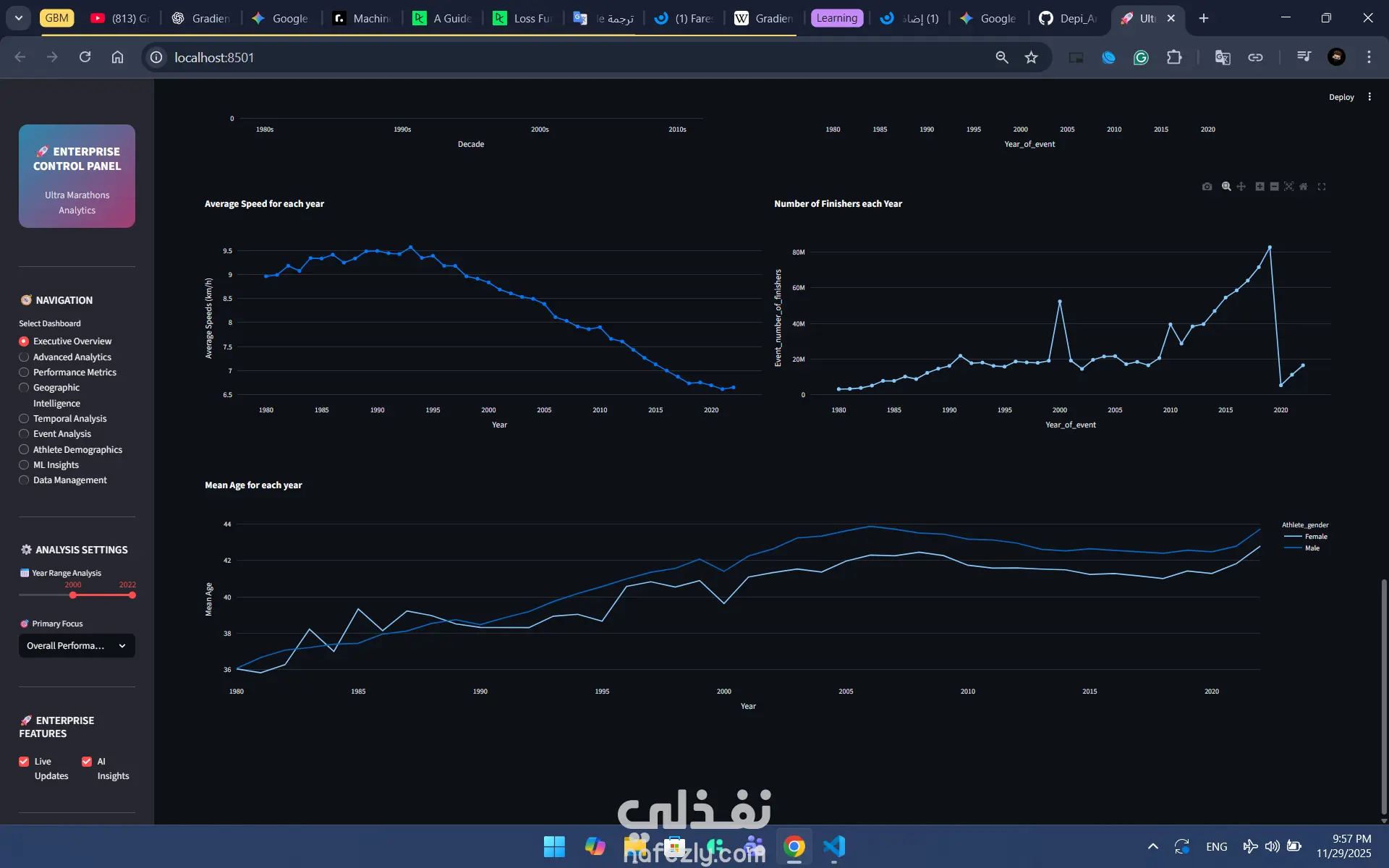The height and width of the screenshot is (868, 1389).
Task: Select the ML Insights radio option
Action: [24, 465]
